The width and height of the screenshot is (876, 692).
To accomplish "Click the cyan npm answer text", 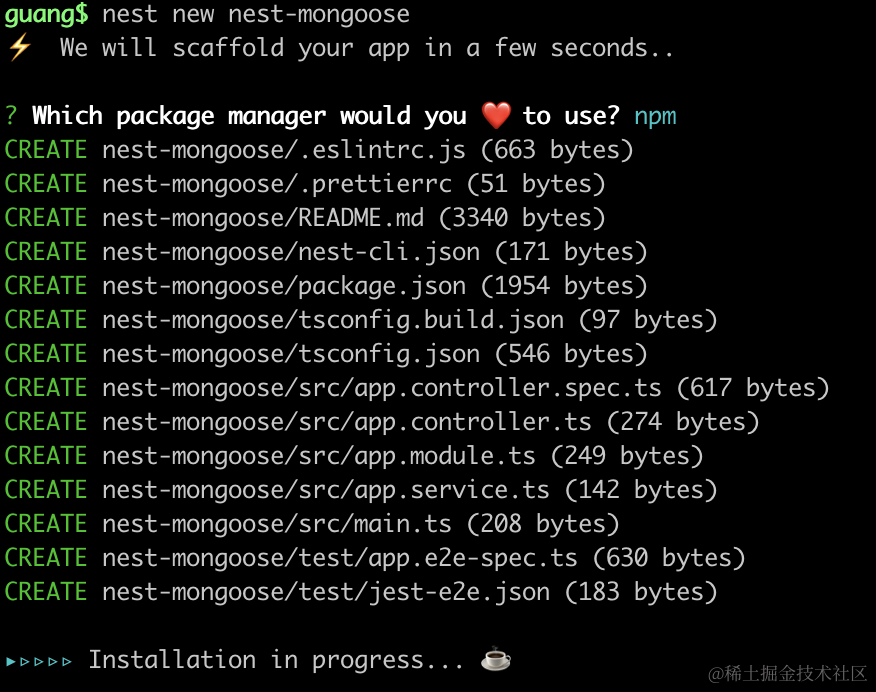I will (655, 116).
